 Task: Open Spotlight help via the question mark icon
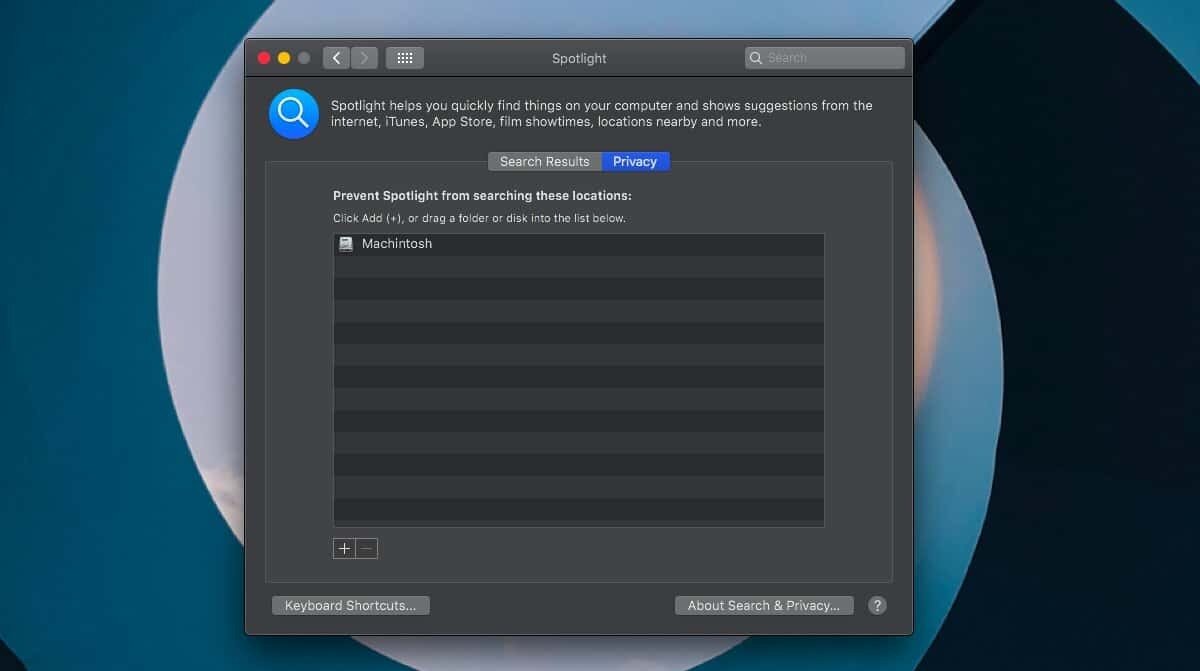(877, 605)
